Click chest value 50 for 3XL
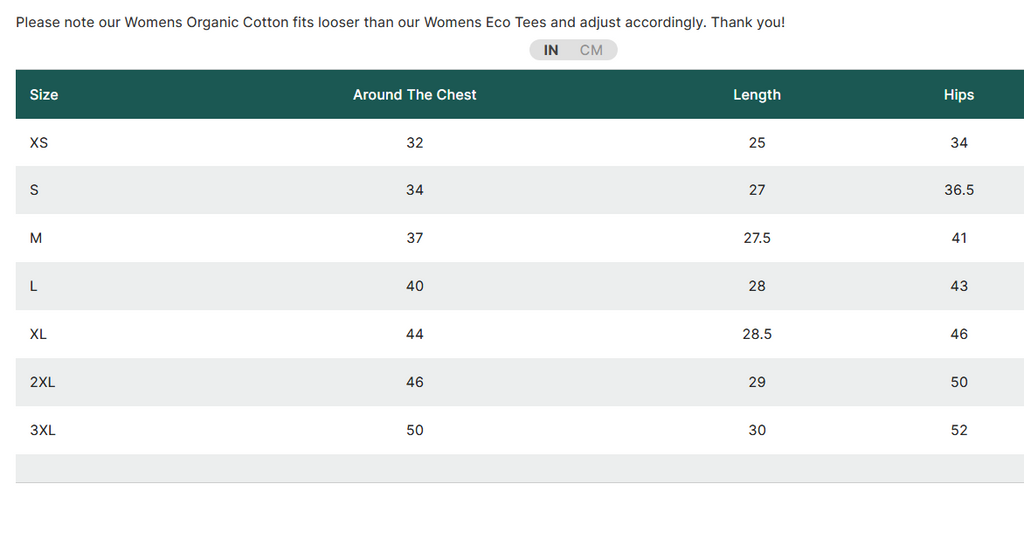 click(x=415, y=430)
